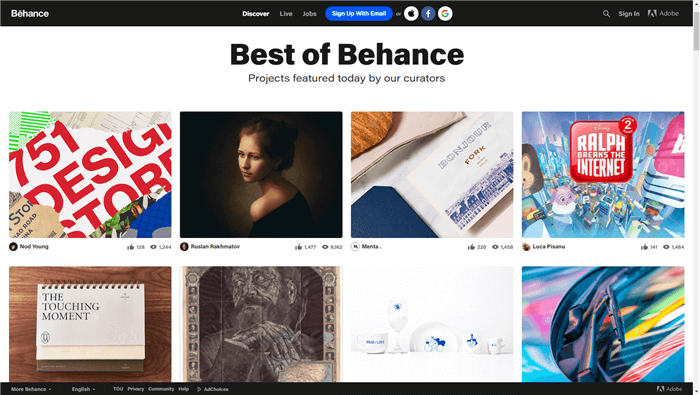Click Sign Up With Email button
Viewport: 700px width, 395px height.
(359, 13)
